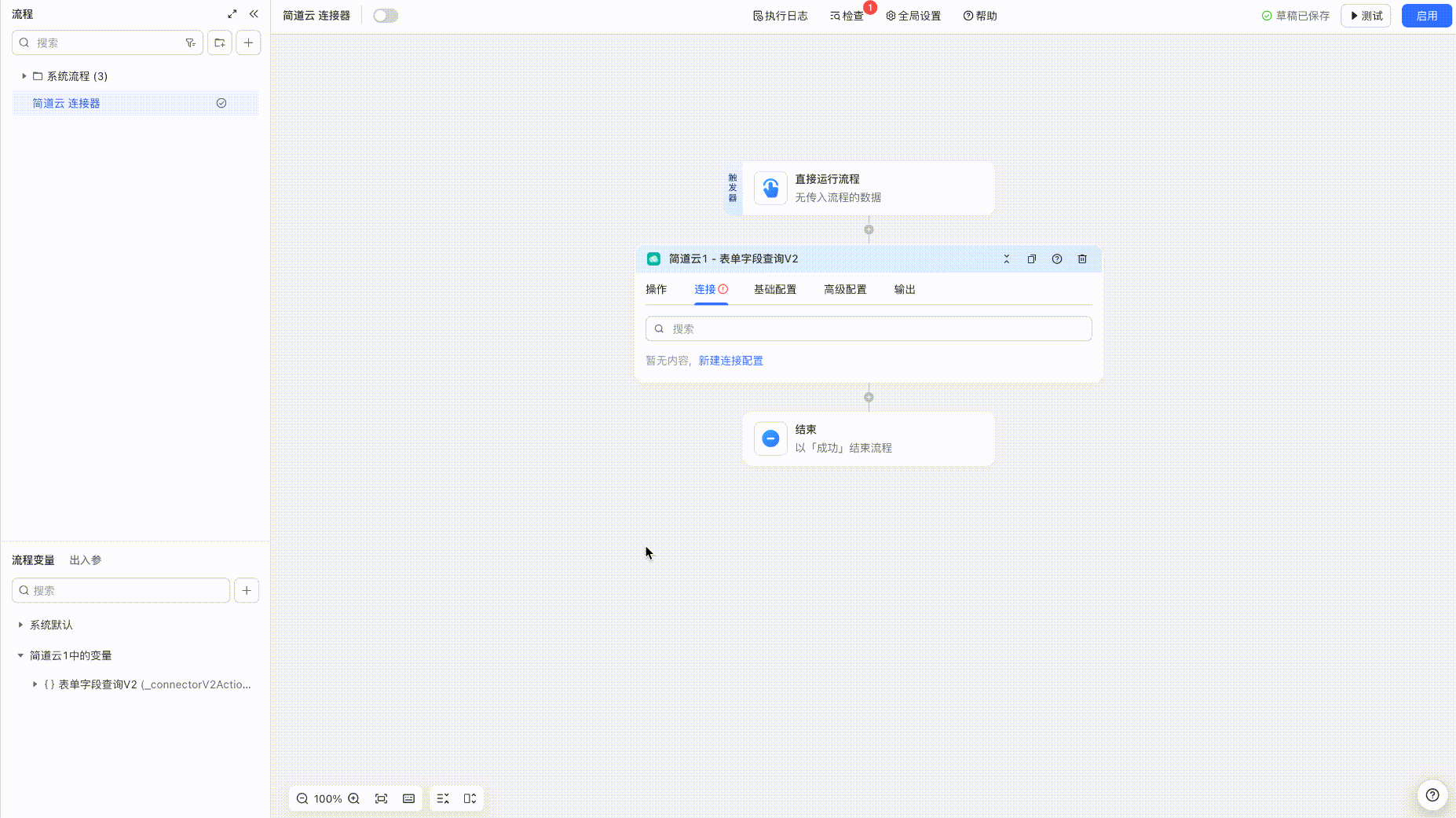1456x818 pixels.
Task: Collapse the 简道云1 node panel
Action: 1006,259
